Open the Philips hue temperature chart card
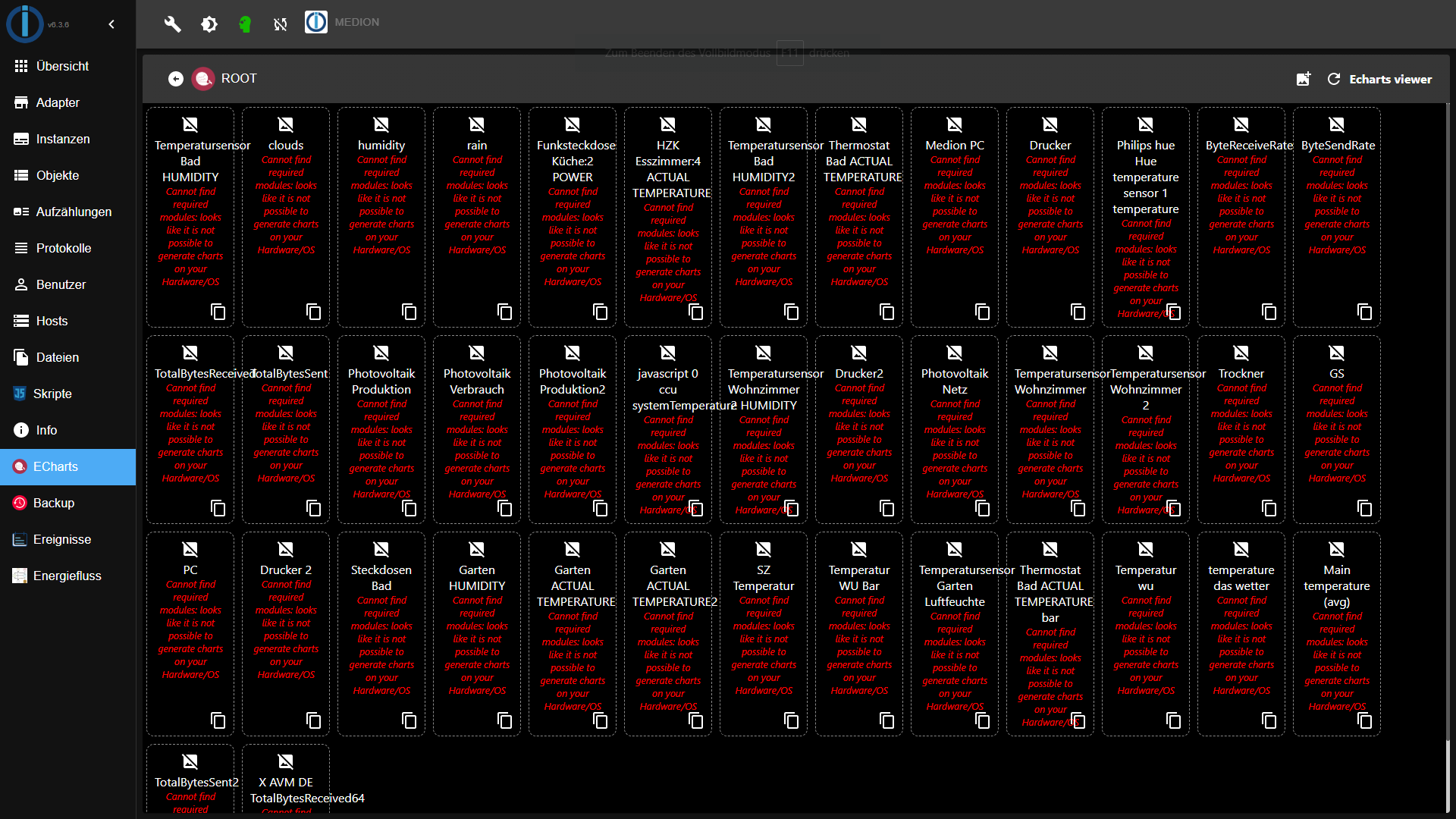Screen dimensions: 1456x819 pos(1146,217)
